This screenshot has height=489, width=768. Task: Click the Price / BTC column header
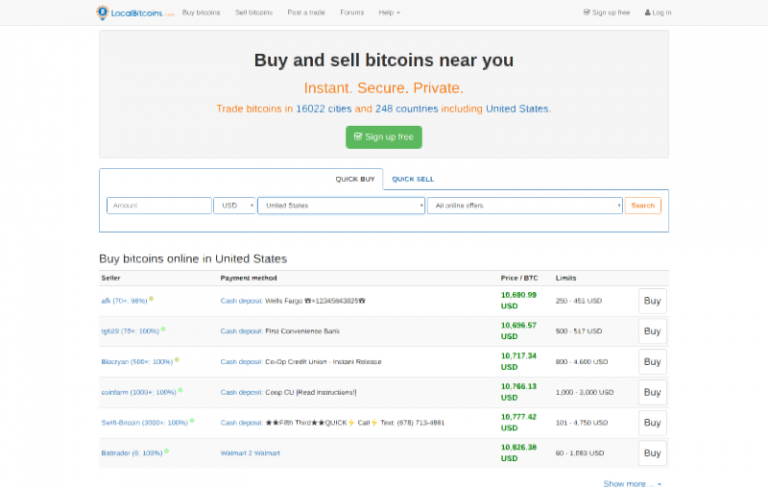[519, 278]
